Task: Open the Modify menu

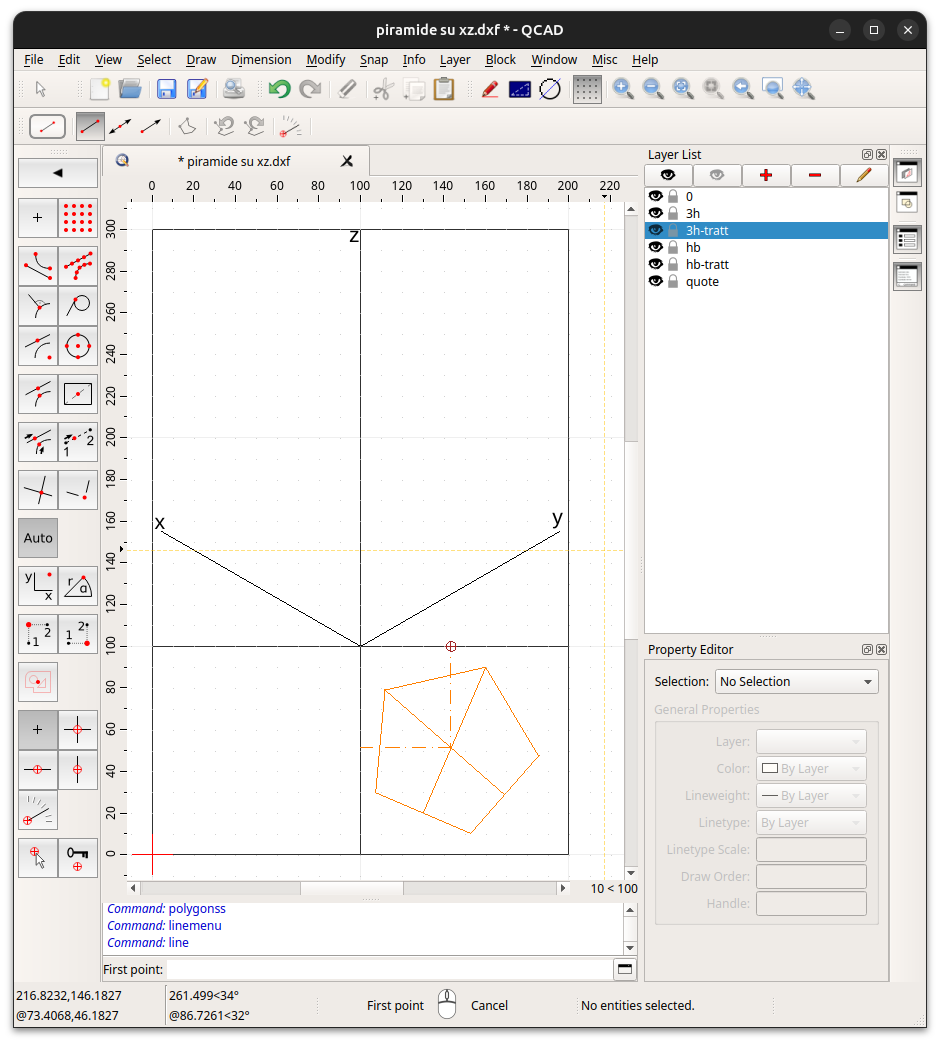Action: pyautogui.click(x=326, y=59)
